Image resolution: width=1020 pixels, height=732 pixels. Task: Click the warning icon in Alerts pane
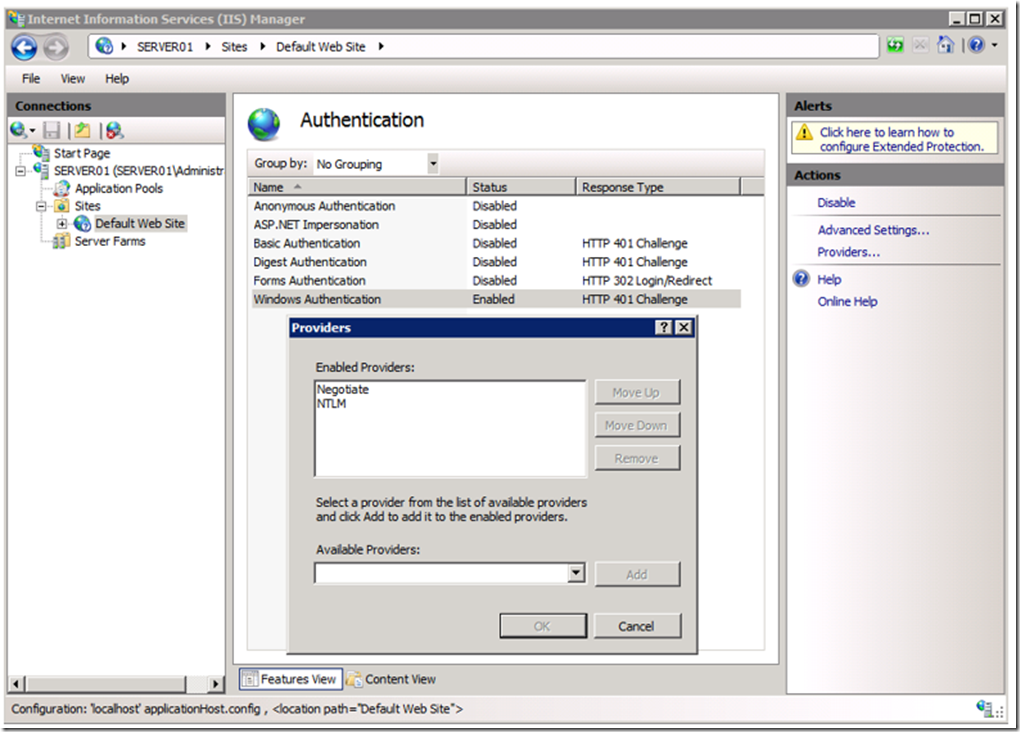point(804,133)
